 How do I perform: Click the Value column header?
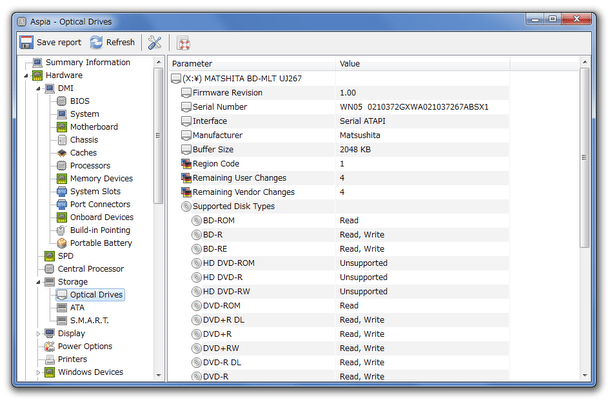[422, 64]
